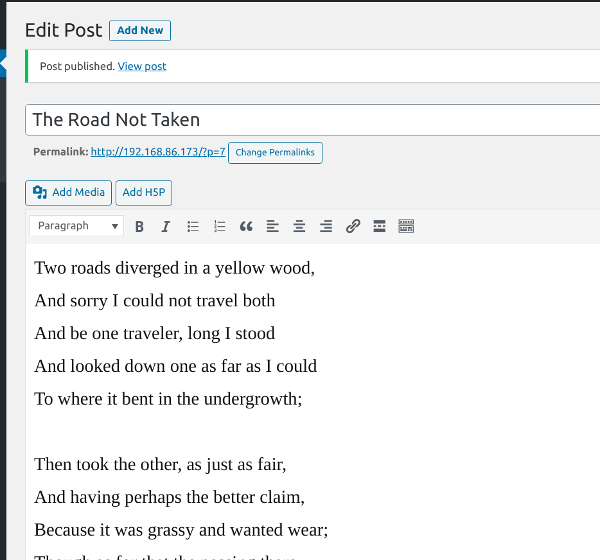Viewport: 600px width, 560px height.
Task: Open the Paragraph format dropdown
Action: pyautogui.click(x=77, y=226)
